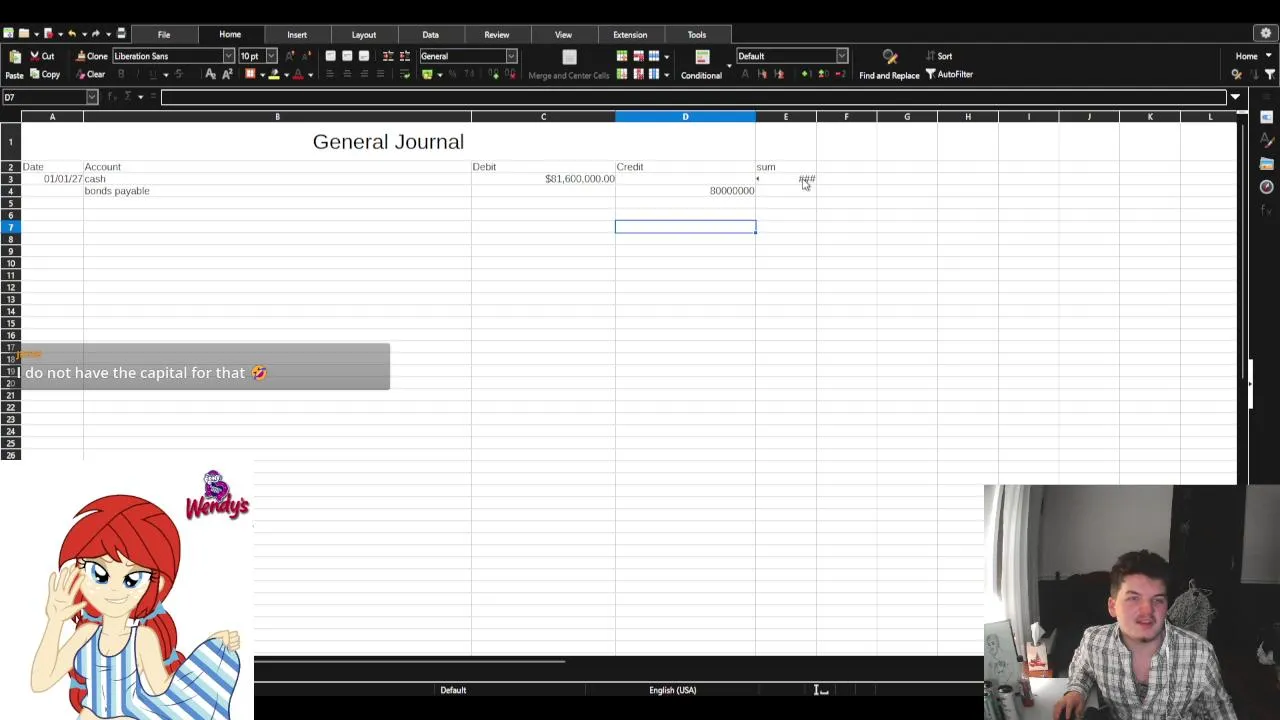Switch to the Data tab
Viewport: 1280px width, 720px height.
coord(430,34)
